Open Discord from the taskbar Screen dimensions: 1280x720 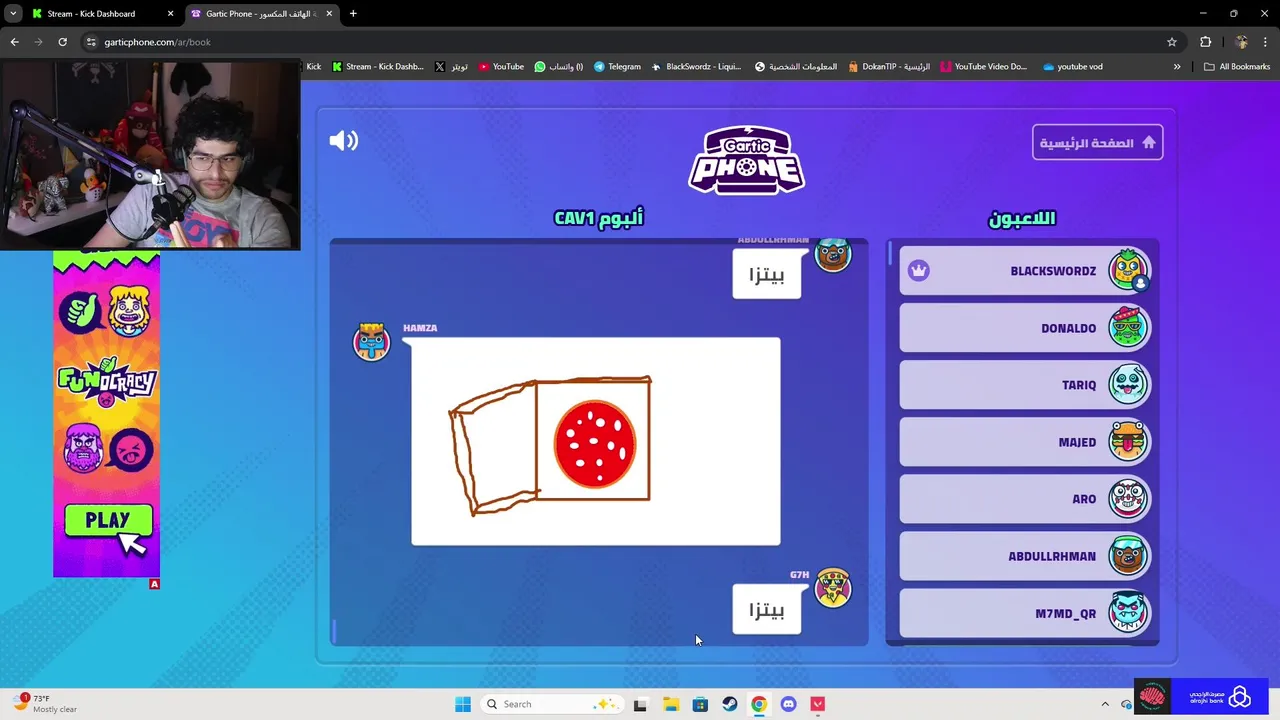click(788, 704)
